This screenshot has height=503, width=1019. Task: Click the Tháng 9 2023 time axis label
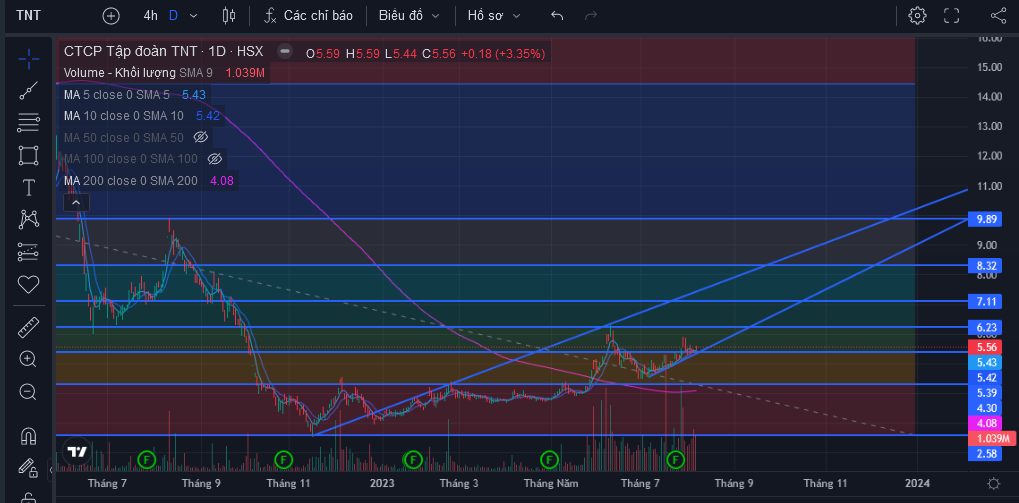tap(734, 483)
